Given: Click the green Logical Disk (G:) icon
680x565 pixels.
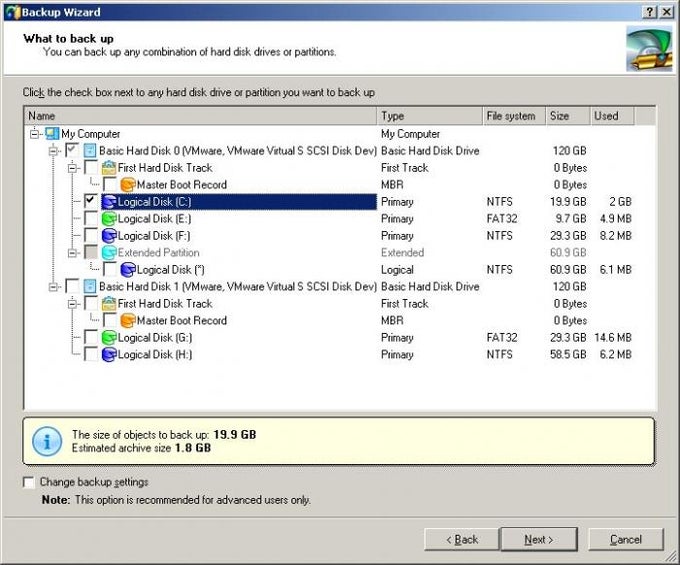Looking at the screenshot, I should pyautogui.click(x=109, y=337).
